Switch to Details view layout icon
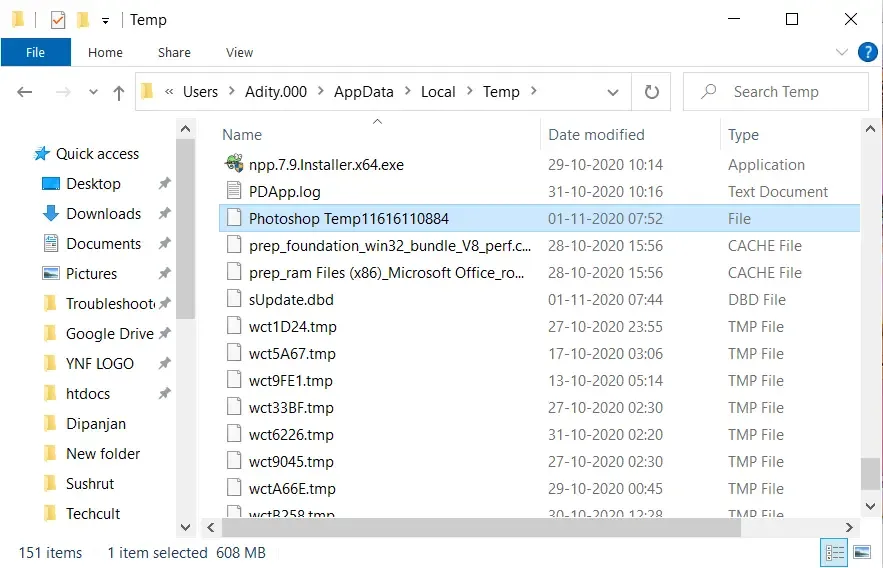883x568 pixels. point(834,553)
